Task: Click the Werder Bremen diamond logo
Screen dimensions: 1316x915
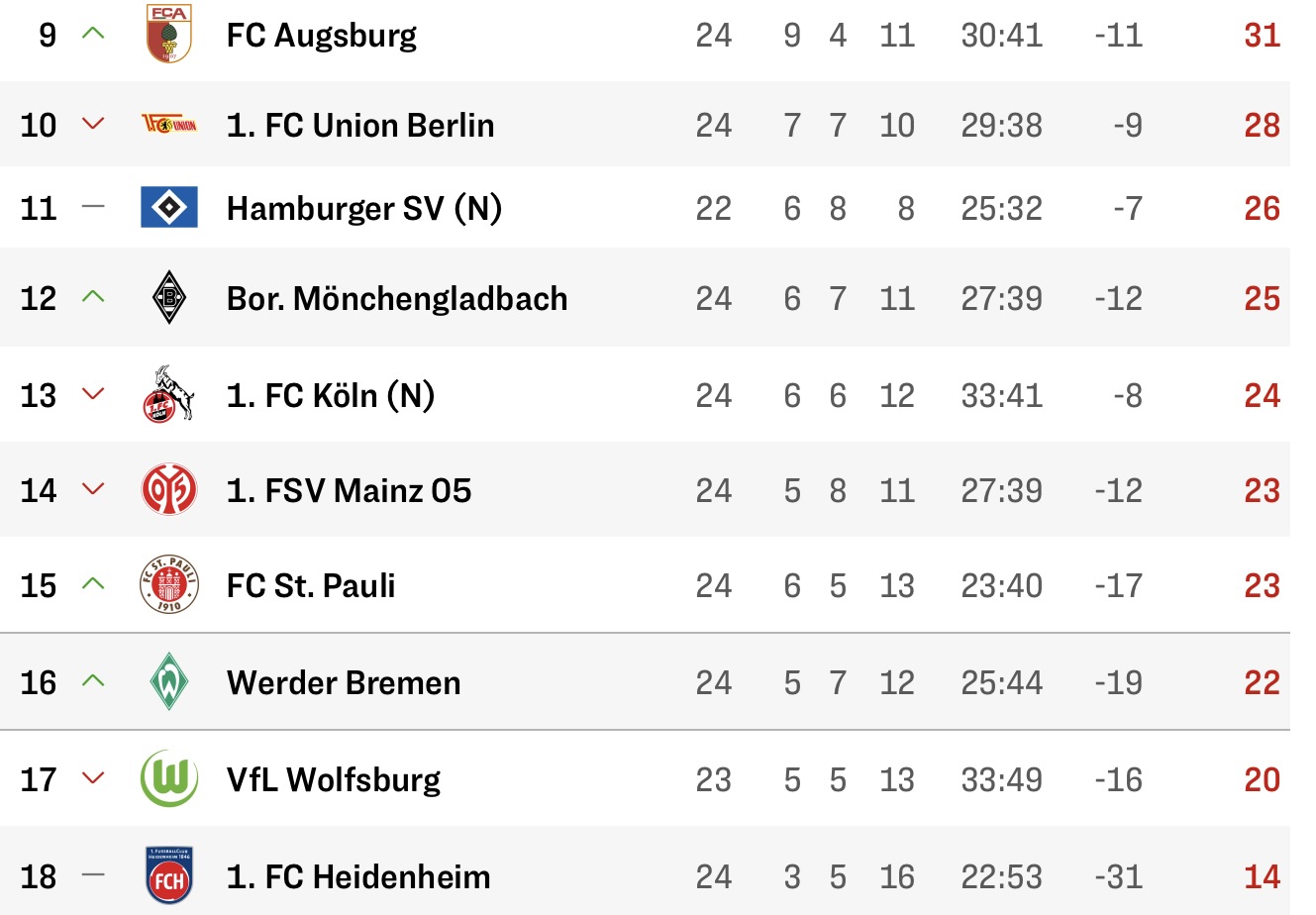Action: pyautogui.click(x=169, y=682)
